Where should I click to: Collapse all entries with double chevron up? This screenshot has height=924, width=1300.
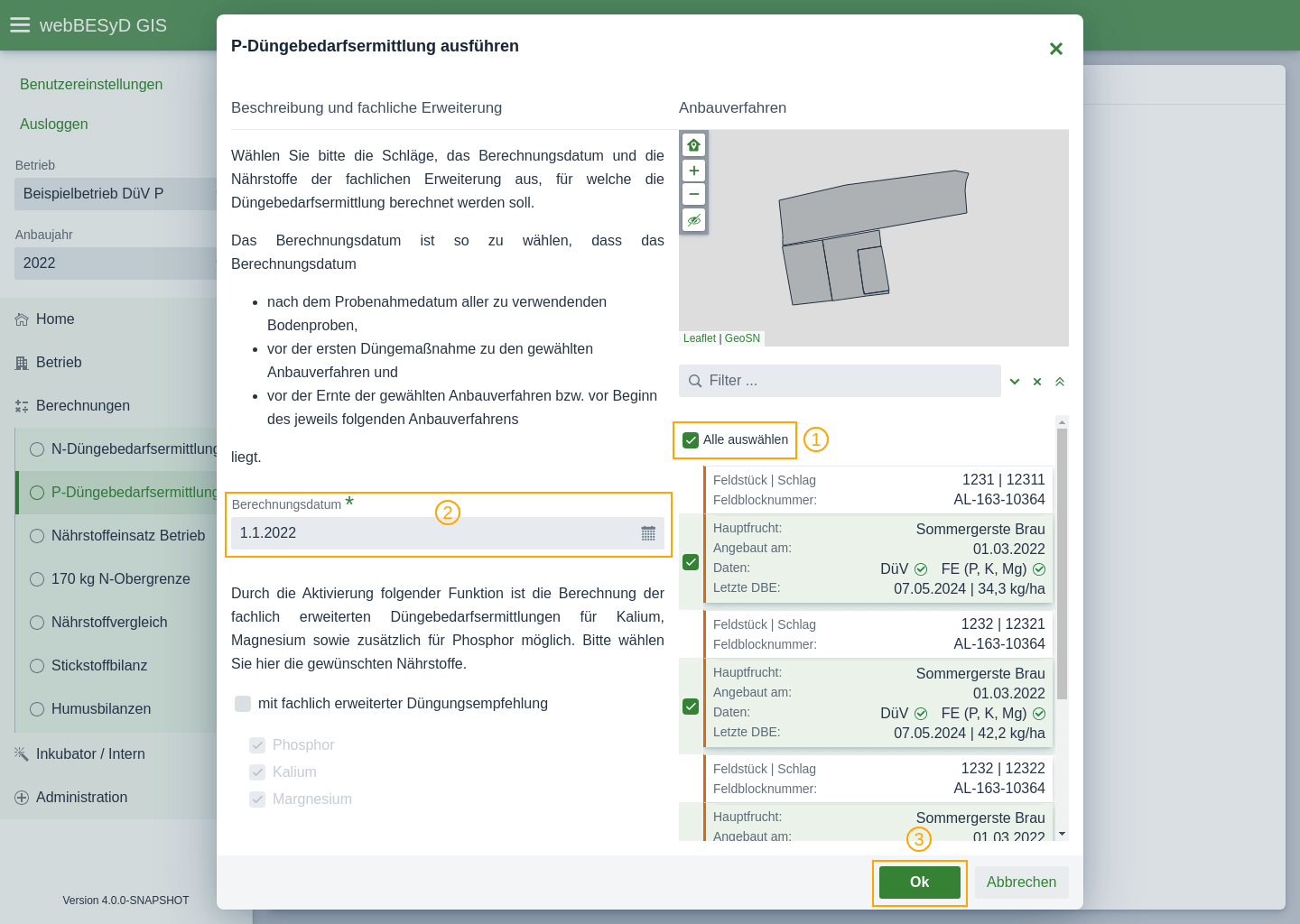click(x=1060, y=382)
